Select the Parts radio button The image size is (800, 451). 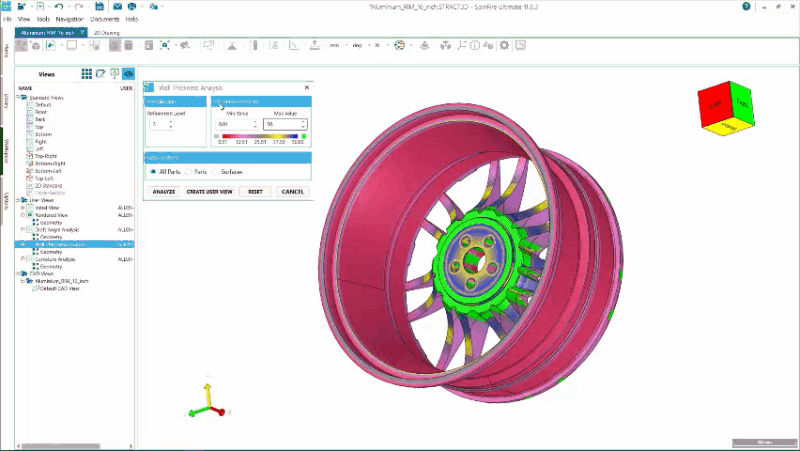pyautogui.click(x=188, y=172)
